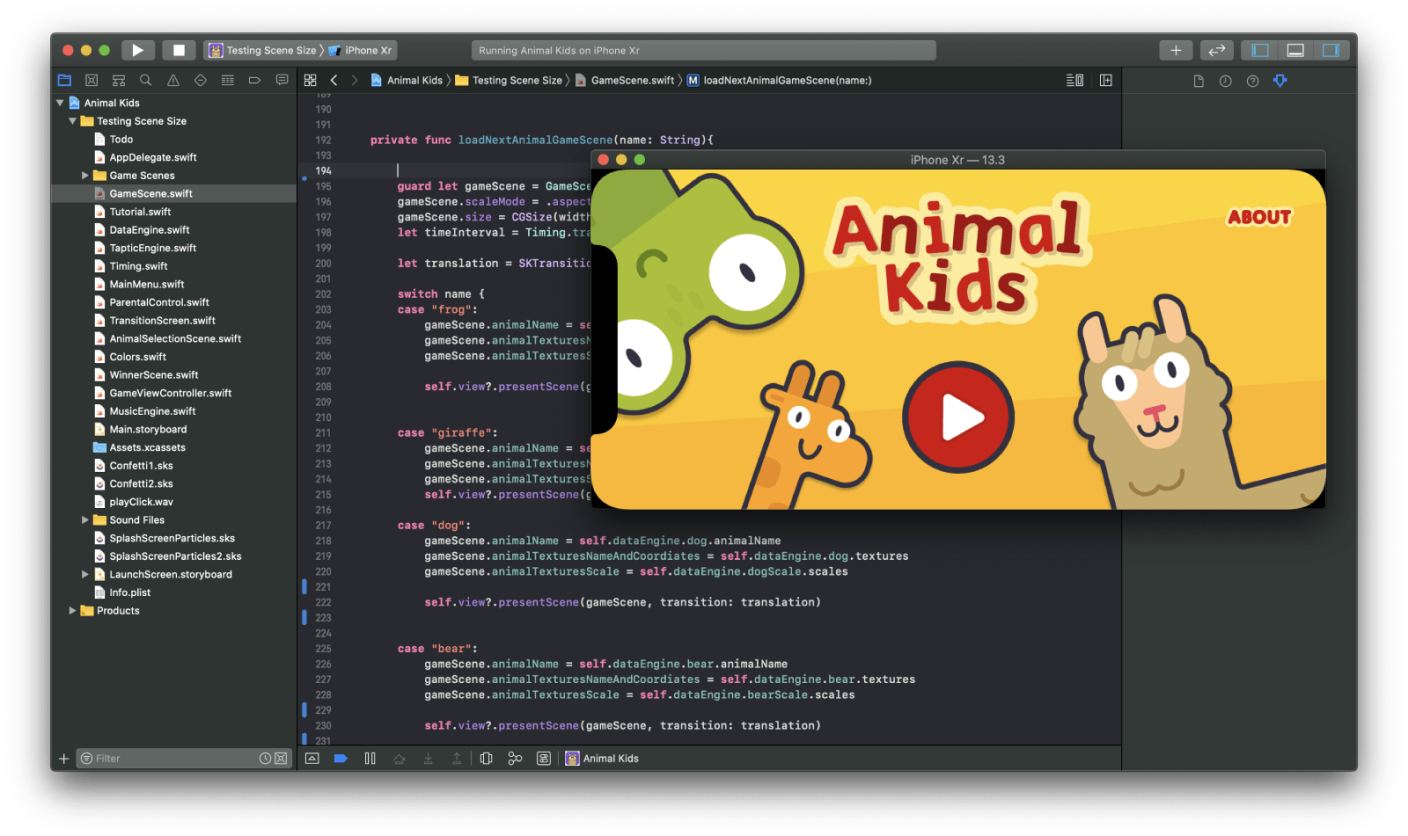
Task: Toggle the Debug area visibility
Action: tap(1295, 50)
